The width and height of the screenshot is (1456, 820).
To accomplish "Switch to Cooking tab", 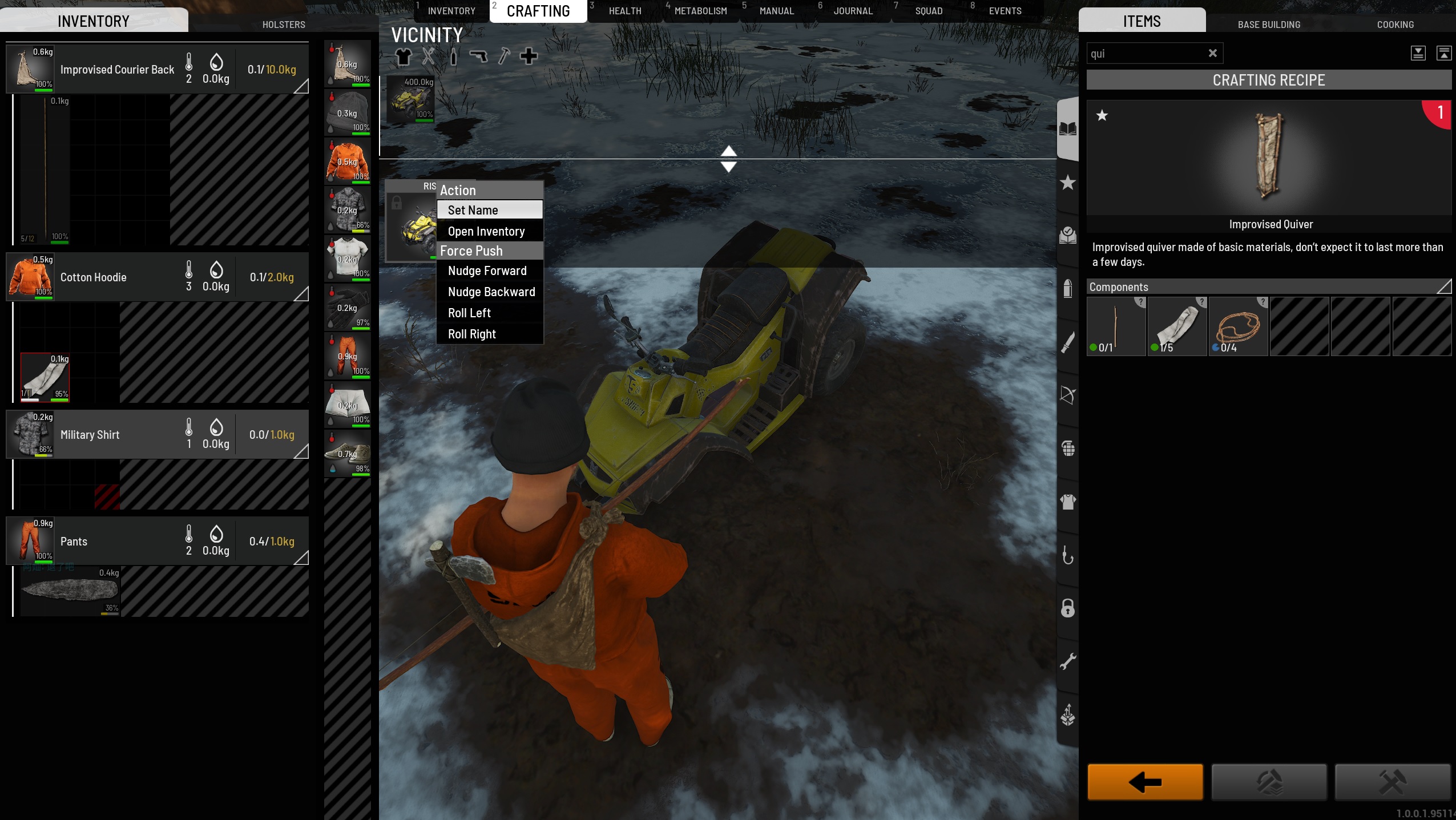I will pos(1395,25).
